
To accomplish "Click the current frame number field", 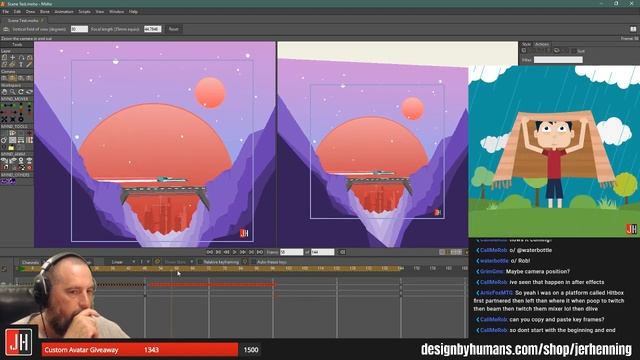I will click(291, 252).
